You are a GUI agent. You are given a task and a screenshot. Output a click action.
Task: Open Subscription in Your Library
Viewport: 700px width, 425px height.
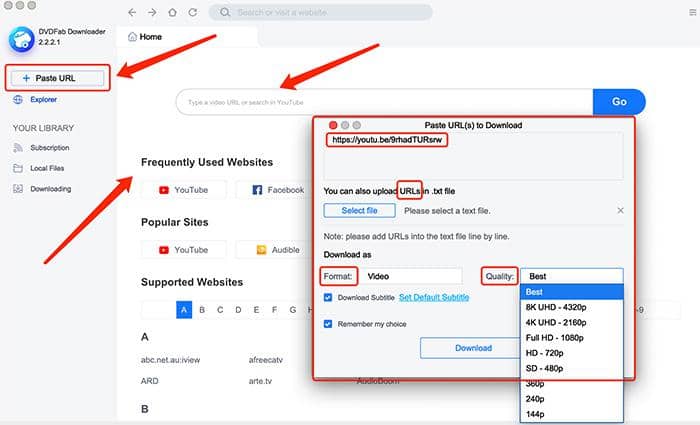[50, 148]
